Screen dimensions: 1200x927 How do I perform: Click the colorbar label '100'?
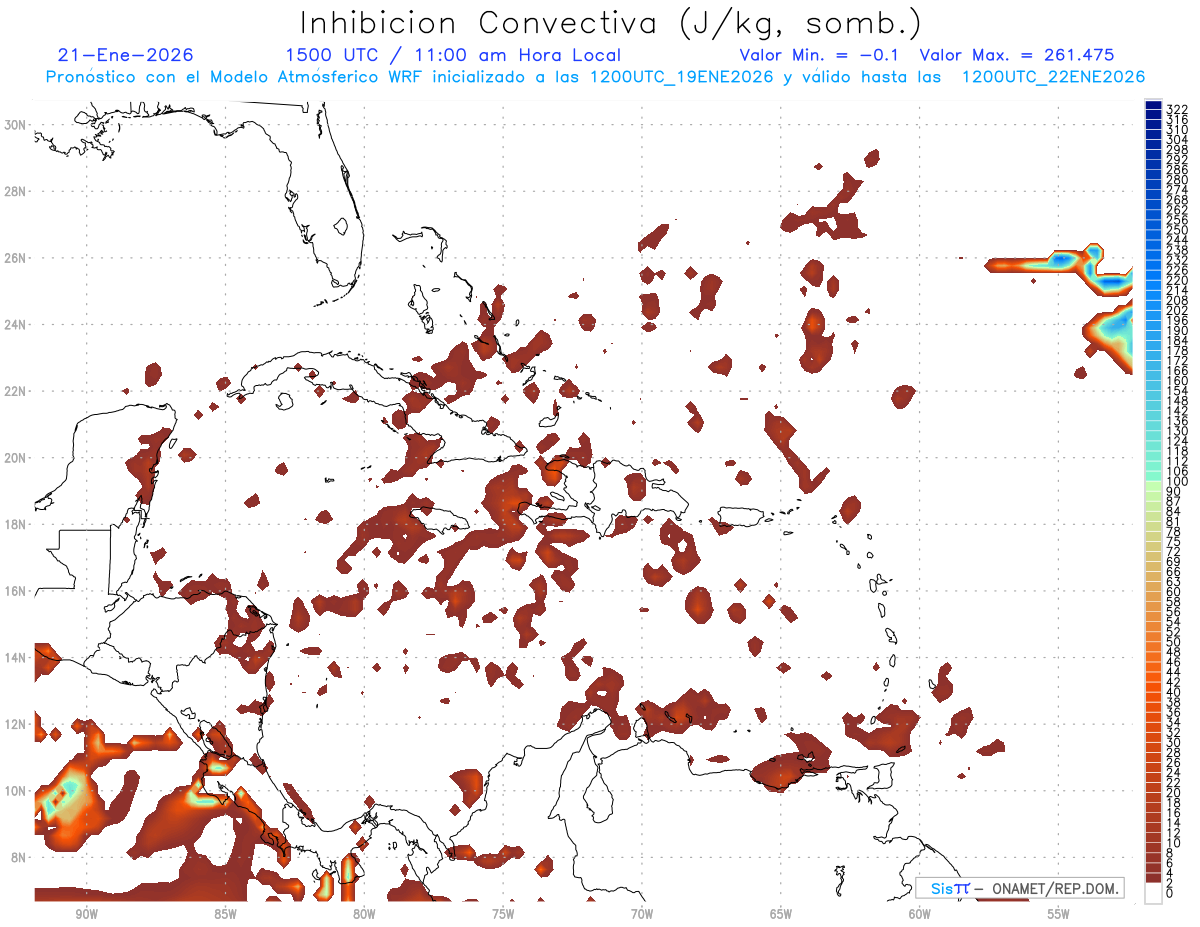(x=1177, y=482)
